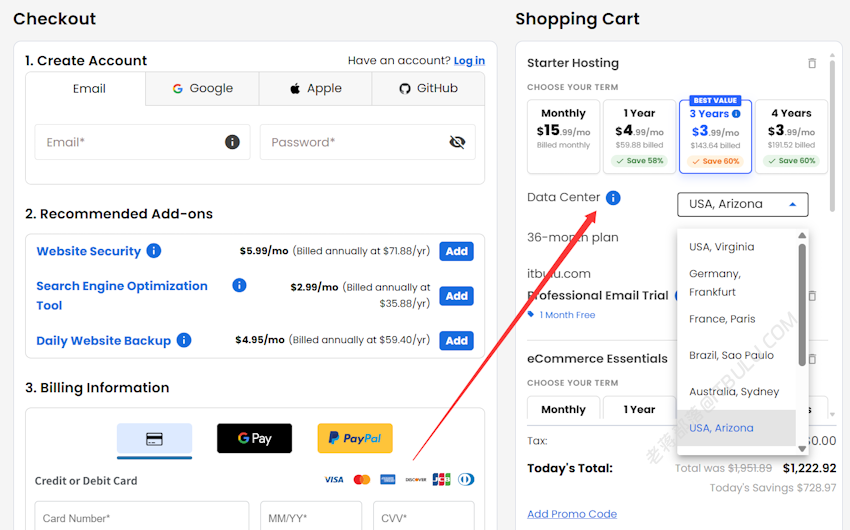Focus the Email input field
The width and height of the screenshot is (850, 530).
(143, 142)
